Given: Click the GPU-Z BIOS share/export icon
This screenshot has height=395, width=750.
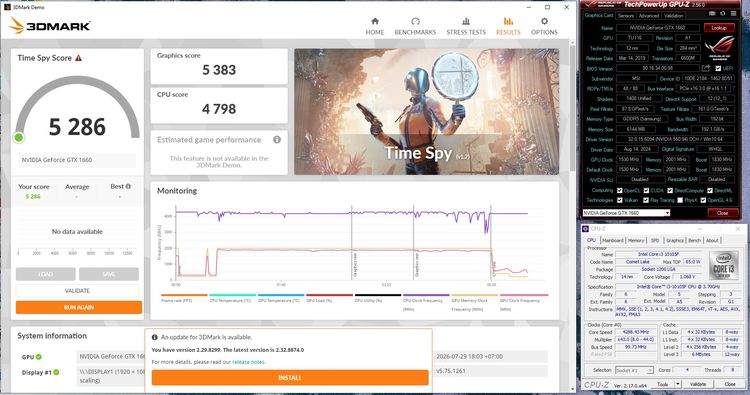Looking at the screenshot, I should click(706, 68).
